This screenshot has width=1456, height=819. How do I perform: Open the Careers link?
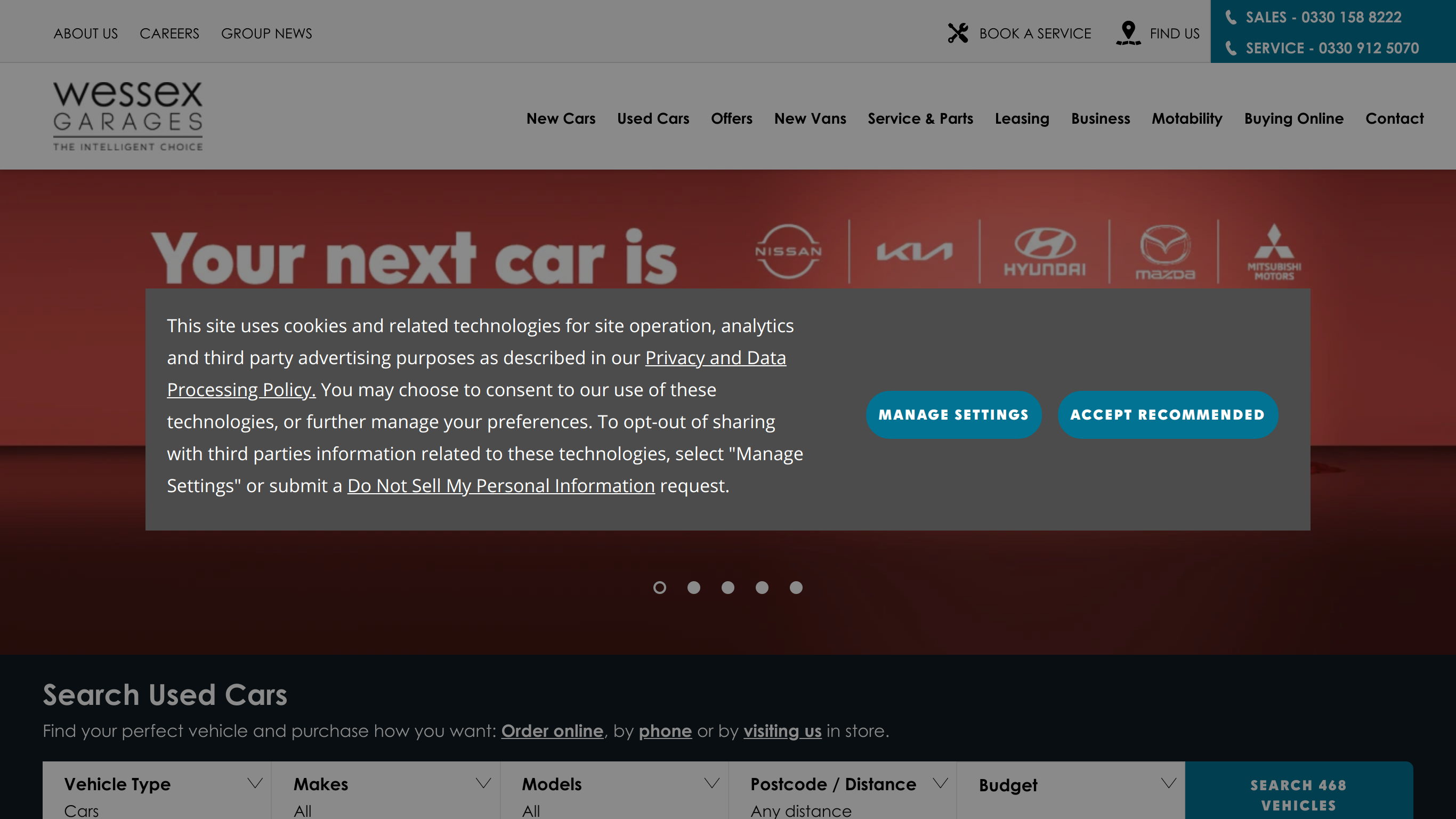169,34
